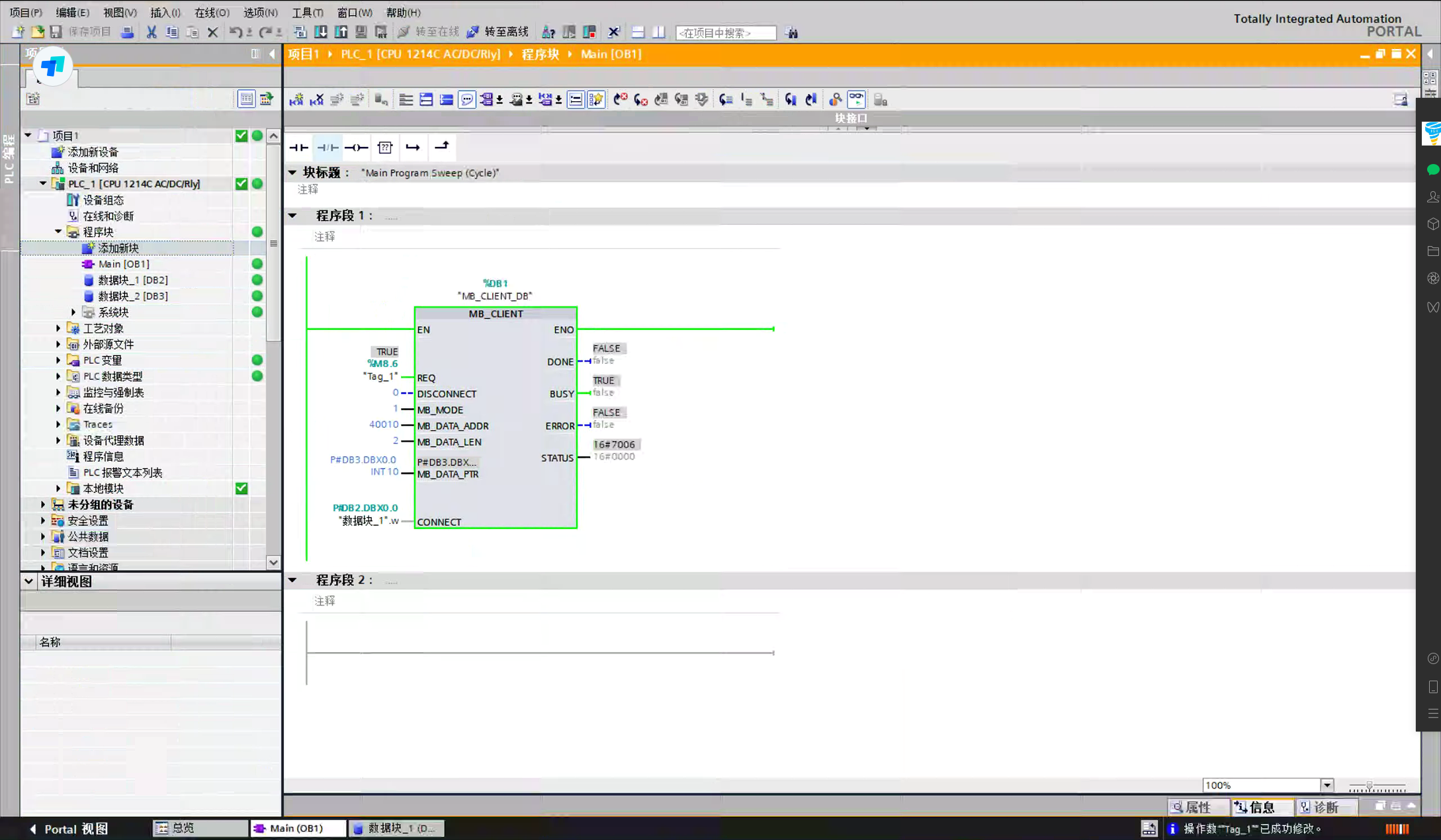Image resolution: width=1441 pixels, height=840 pixels.
Task: Switch to 总览 taskbar tab
Action: (x=200, y=828)
